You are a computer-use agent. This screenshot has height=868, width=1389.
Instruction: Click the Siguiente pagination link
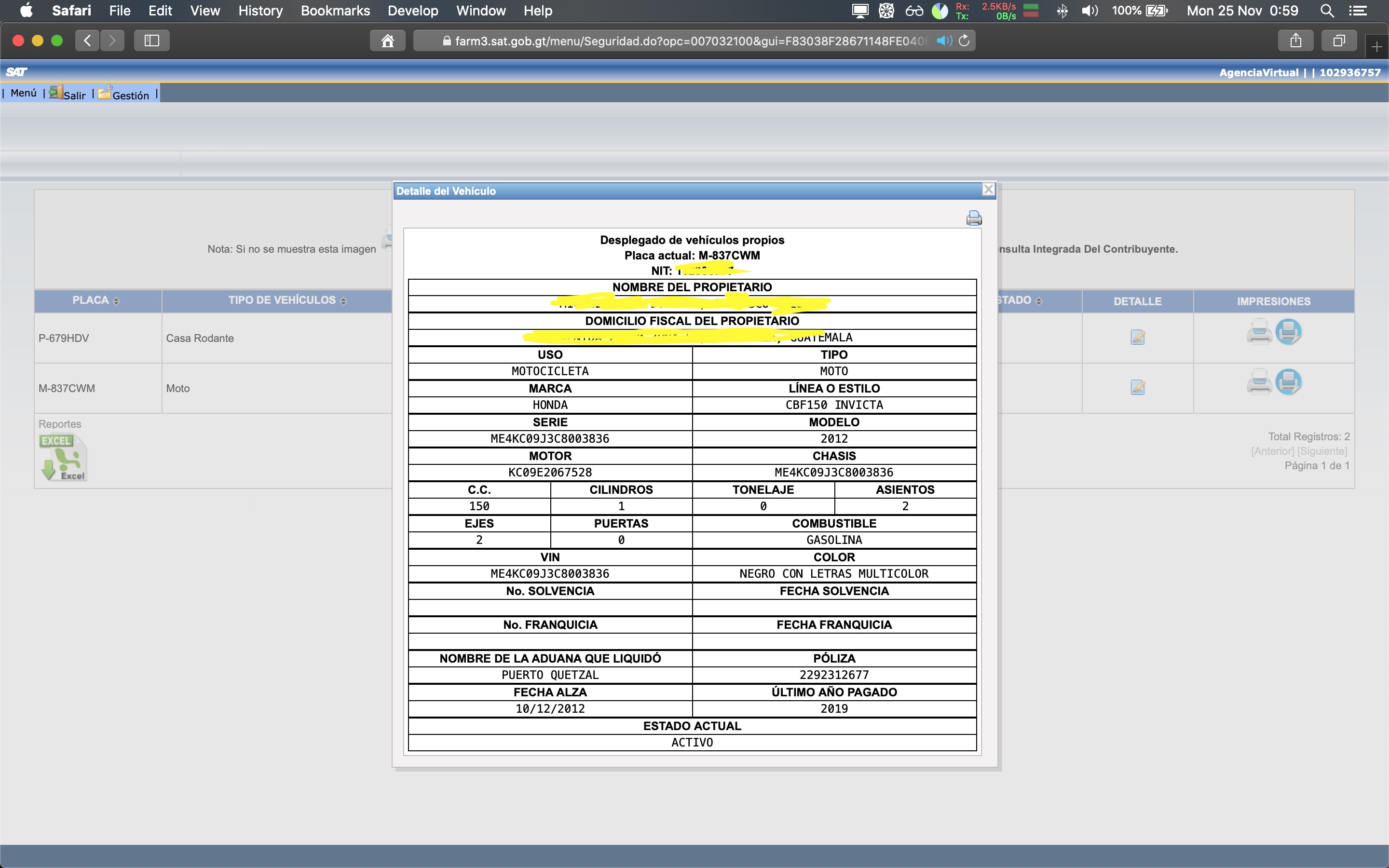[1321, 451]
